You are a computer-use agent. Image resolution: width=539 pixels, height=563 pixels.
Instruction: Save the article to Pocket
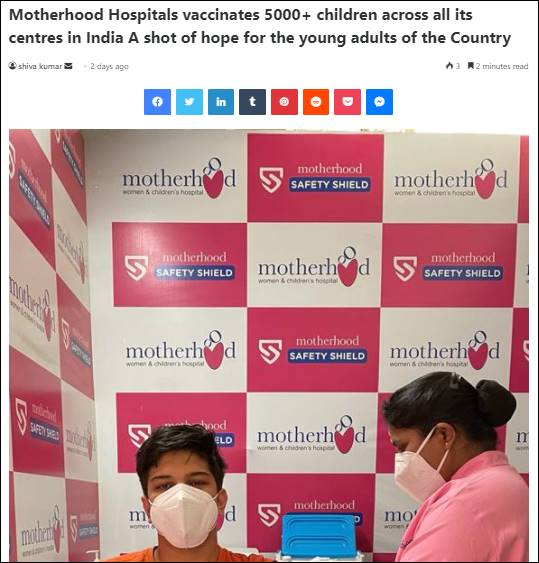coord(347,102)
